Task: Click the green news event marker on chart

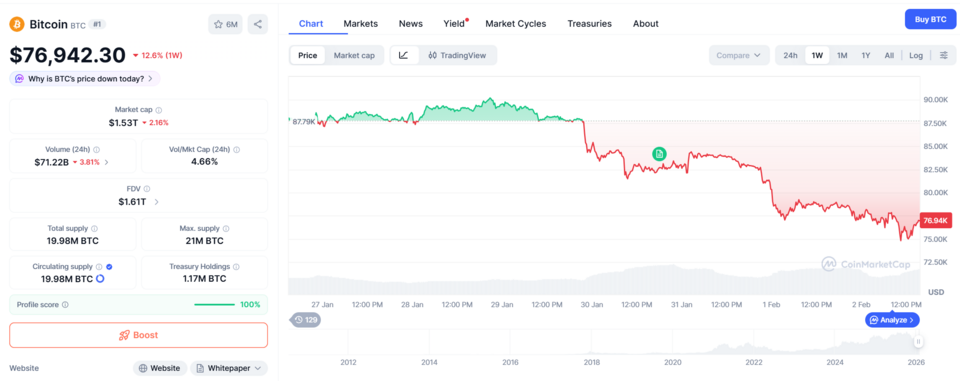Action: point(659,154)
